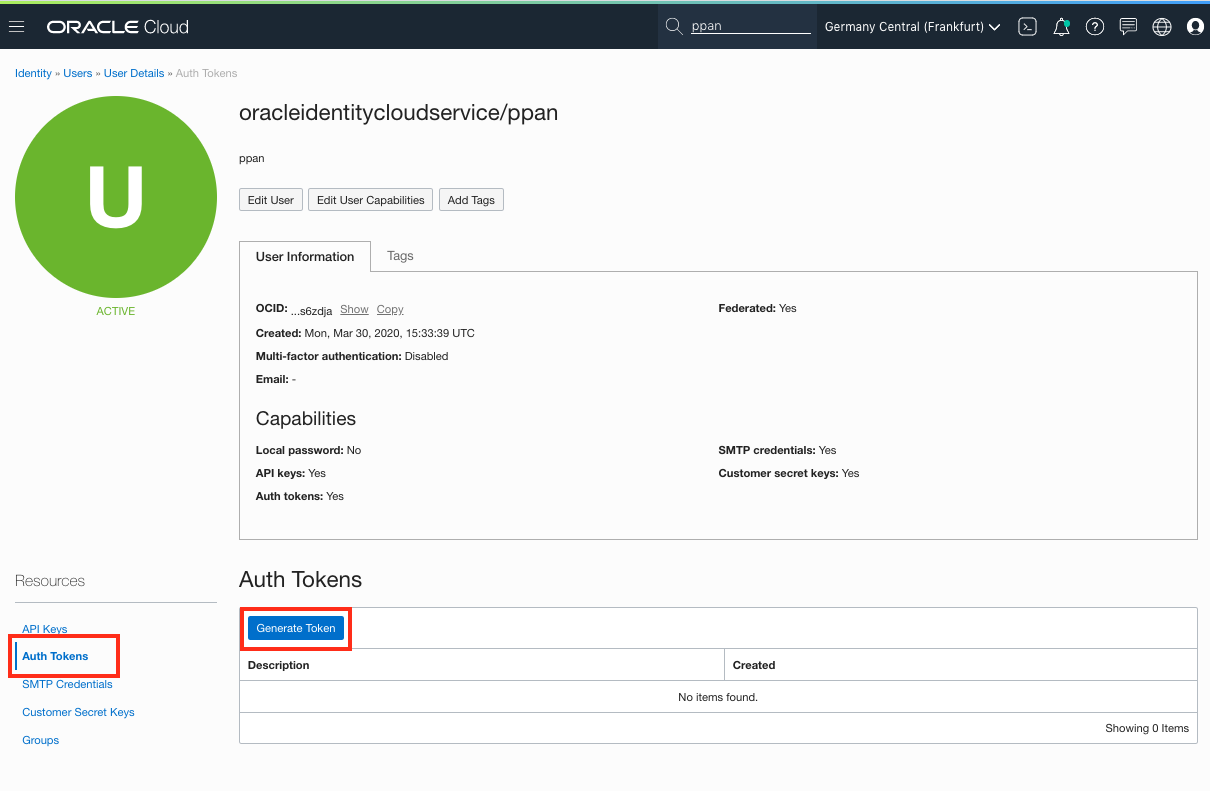This screenshot has width=1210, height=791.
Task: Click the ACTIVE status label
Action: [x=116, y=311]
